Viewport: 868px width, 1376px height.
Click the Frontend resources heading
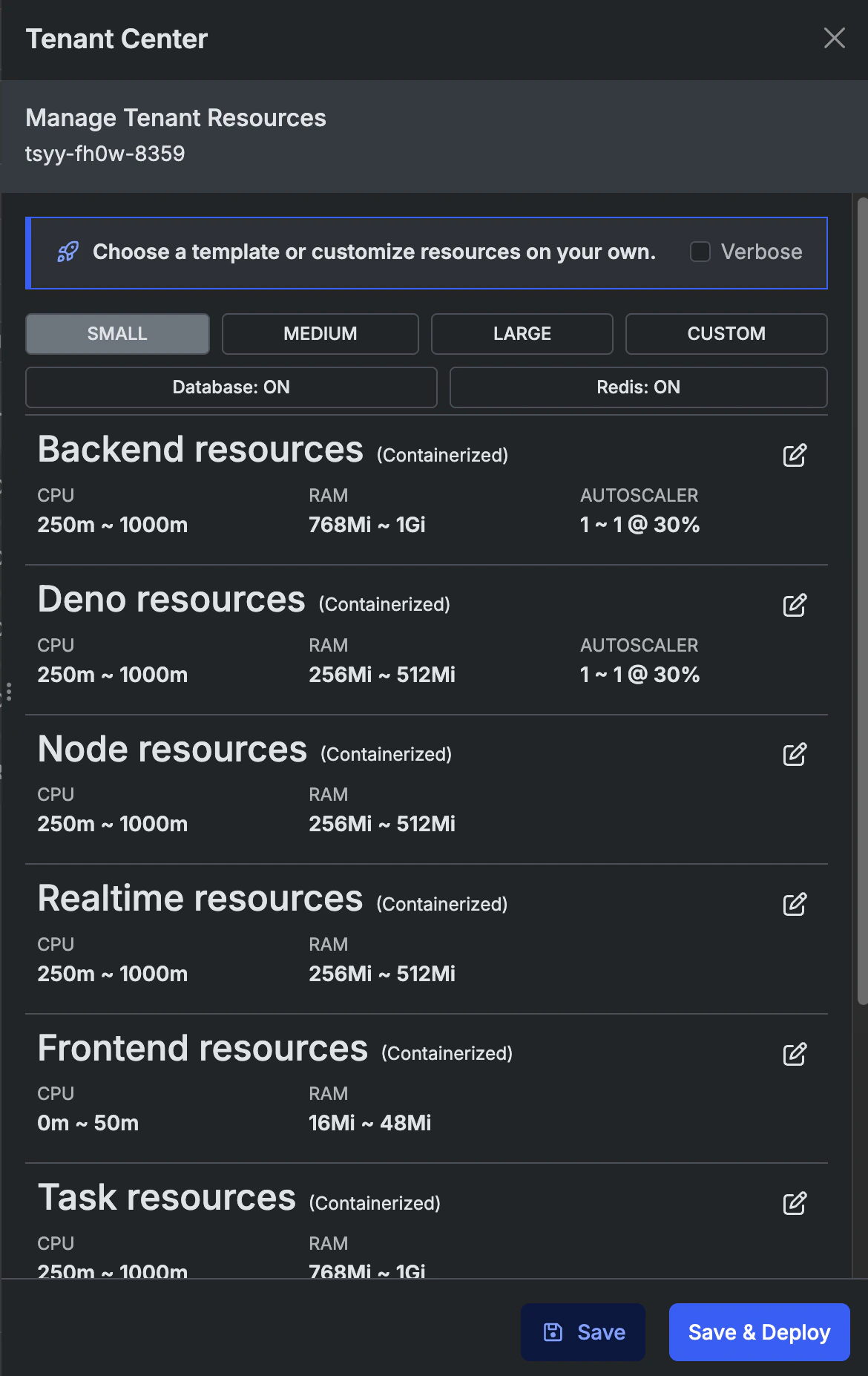pos(203,1049)
